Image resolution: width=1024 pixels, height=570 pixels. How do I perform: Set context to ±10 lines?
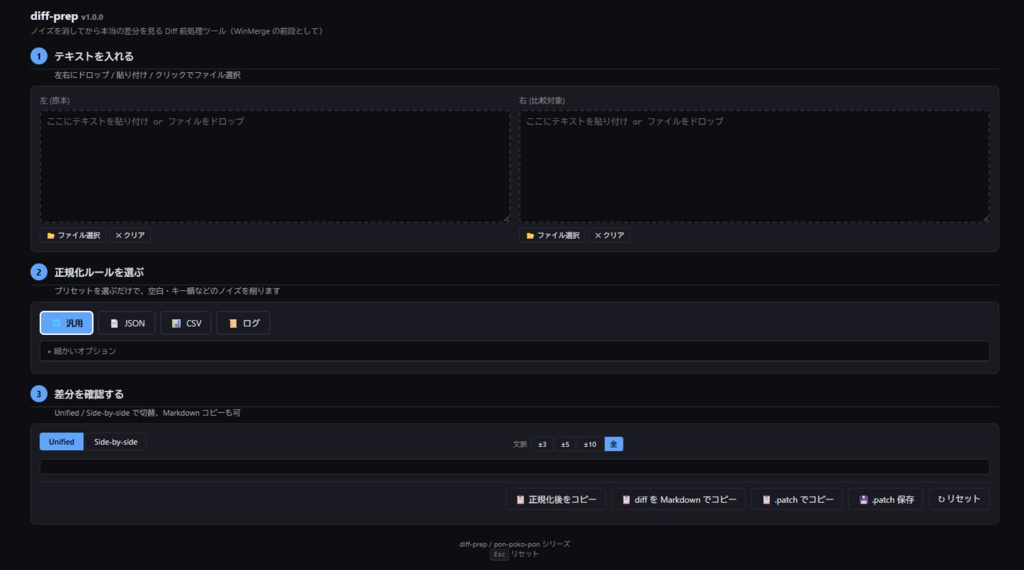590,444
